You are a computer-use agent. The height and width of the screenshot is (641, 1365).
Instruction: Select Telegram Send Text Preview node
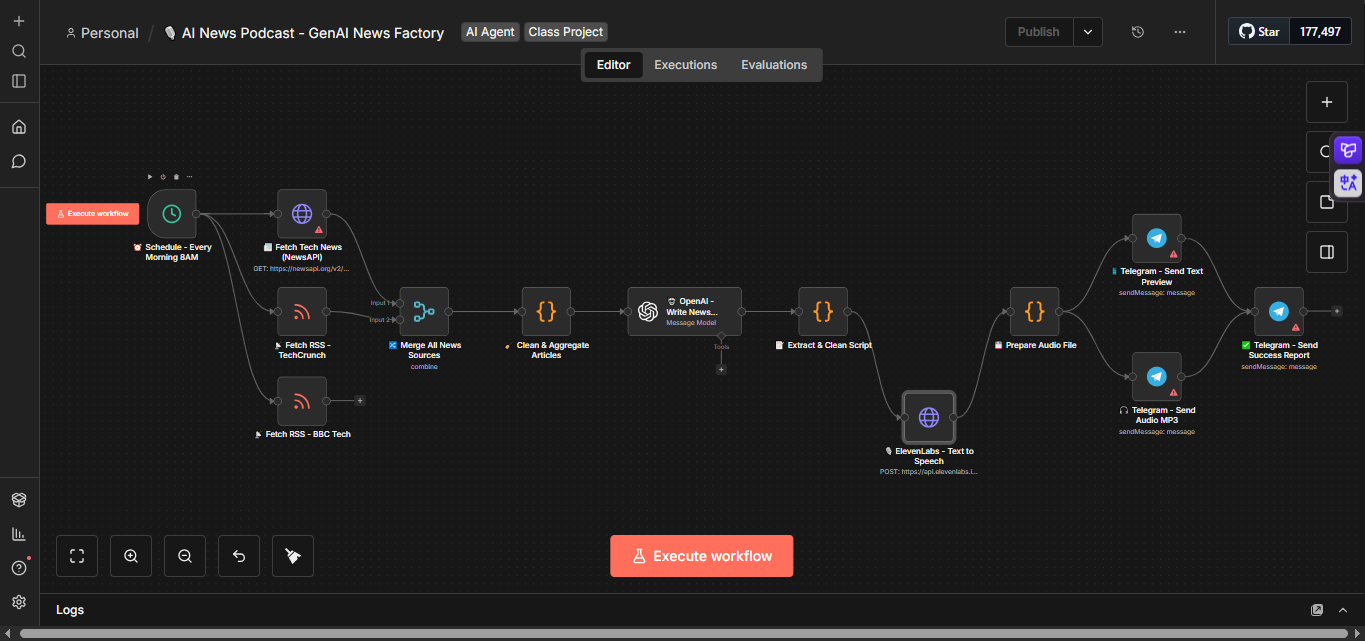coord(1157,238)
